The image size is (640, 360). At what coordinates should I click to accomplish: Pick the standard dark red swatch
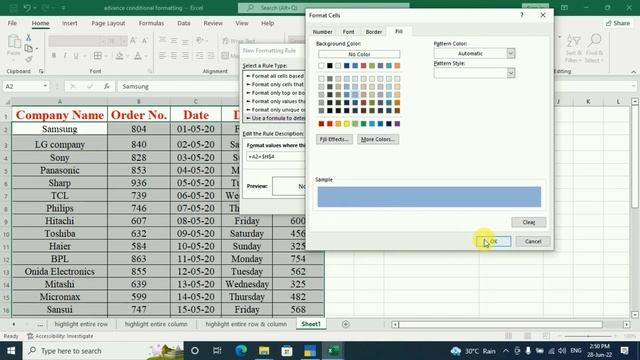(321, 124)
